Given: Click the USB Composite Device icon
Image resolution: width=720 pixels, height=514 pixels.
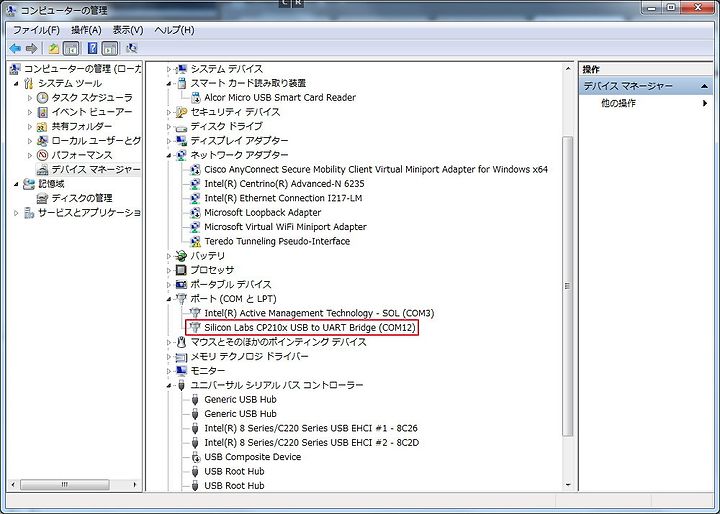Looking at the screenshot, I should [196, 457].
